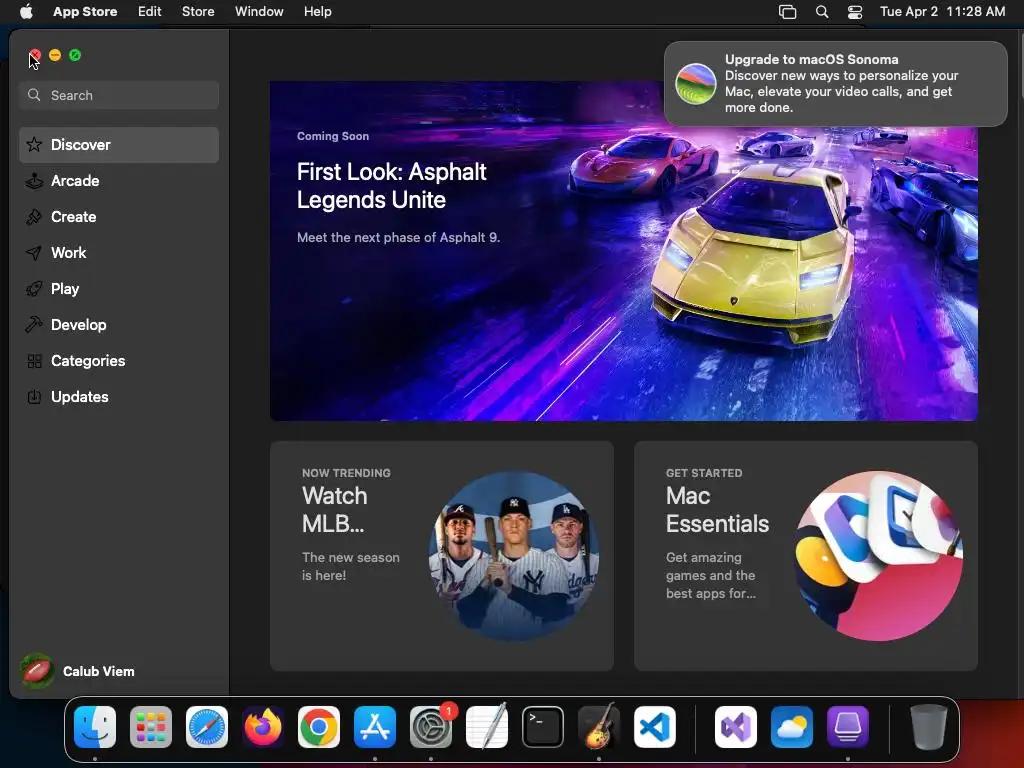
Task: Launch Safari from the Dock
Action: pos(207,727)
